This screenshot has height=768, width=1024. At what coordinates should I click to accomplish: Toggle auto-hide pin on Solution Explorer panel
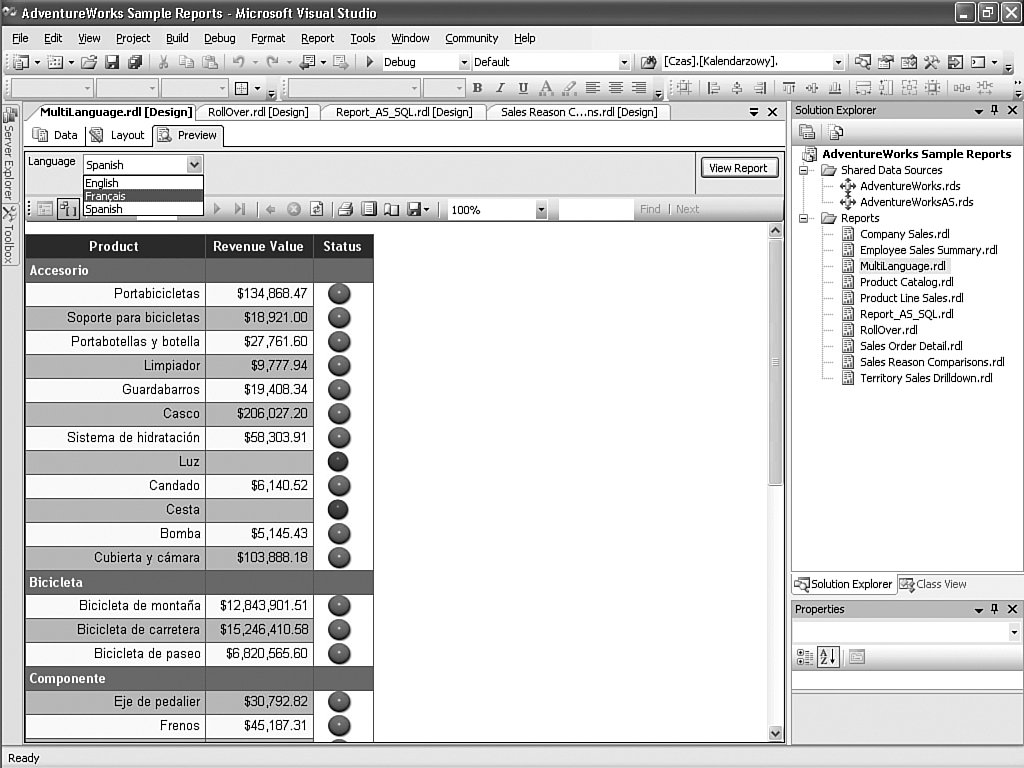(995, 110)
